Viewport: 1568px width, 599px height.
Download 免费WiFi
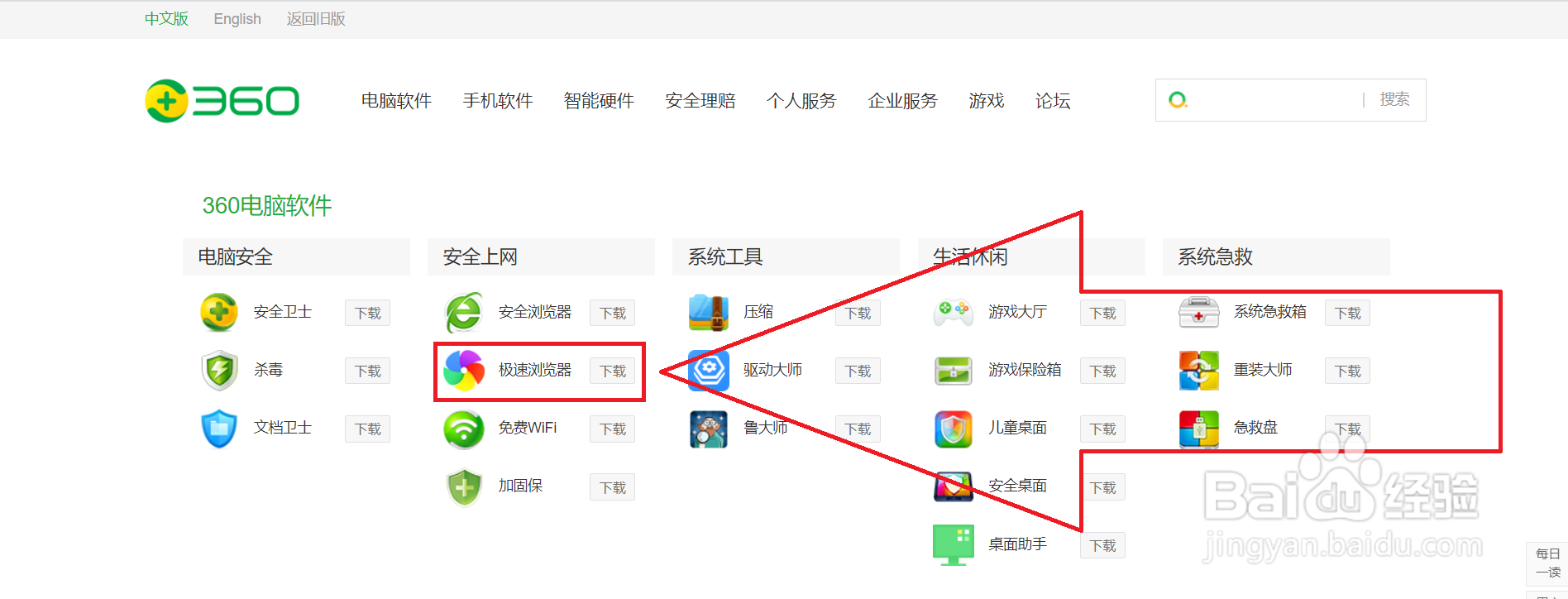[612, 429]
